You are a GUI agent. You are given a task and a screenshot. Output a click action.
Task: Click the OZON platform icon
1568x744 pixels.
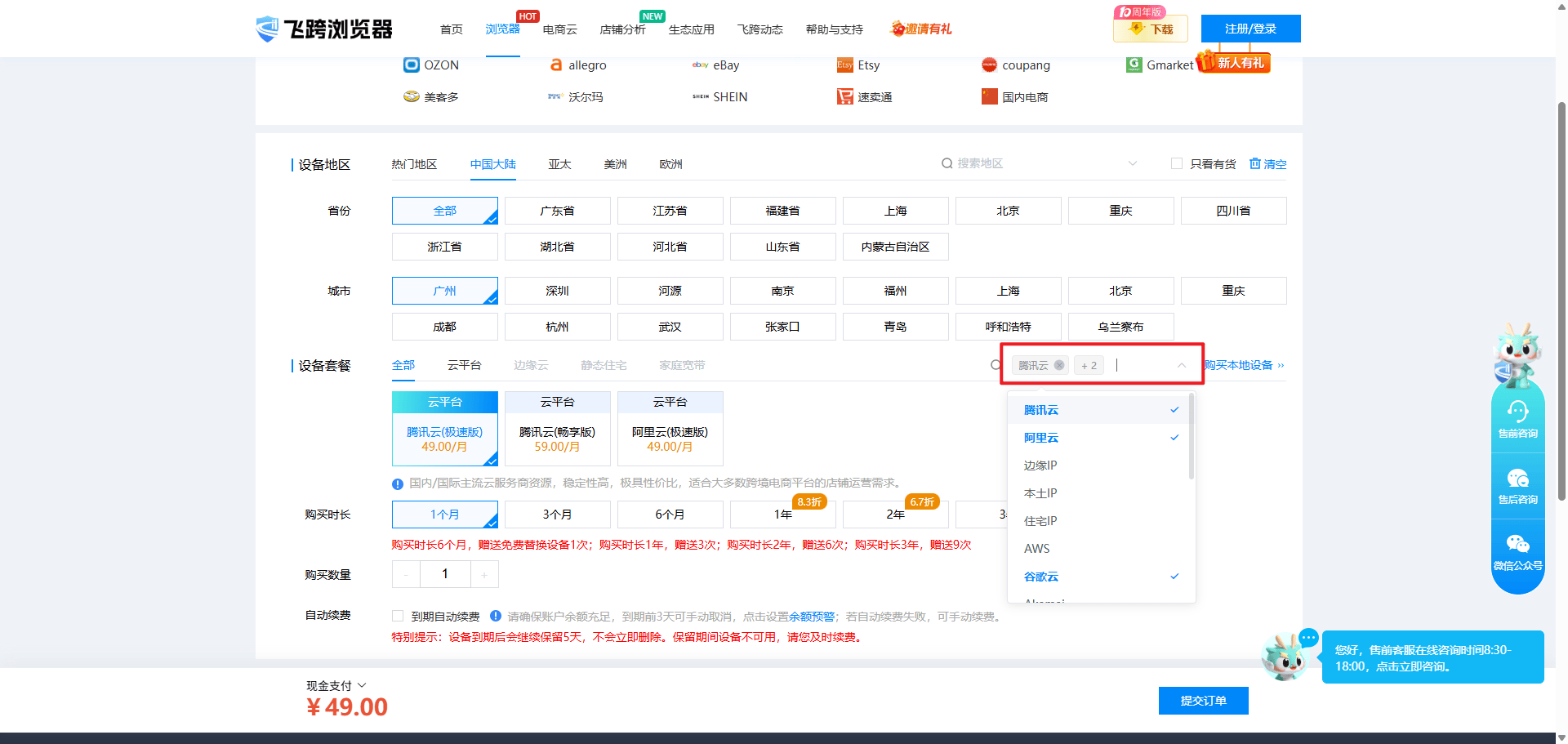(x=412, y=65)
